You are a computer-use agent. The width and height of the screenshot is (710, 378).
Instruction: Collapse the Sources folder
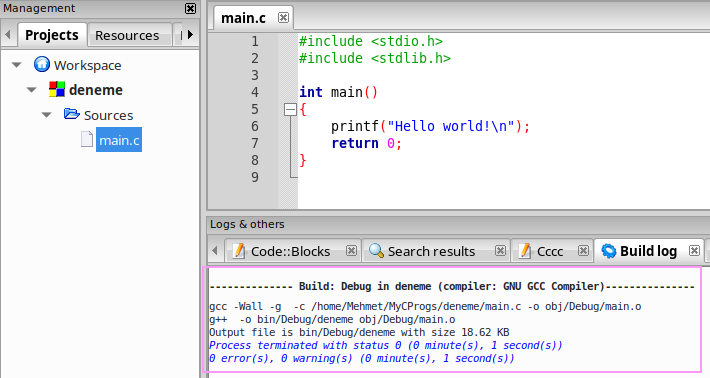(x=47, y=115)
